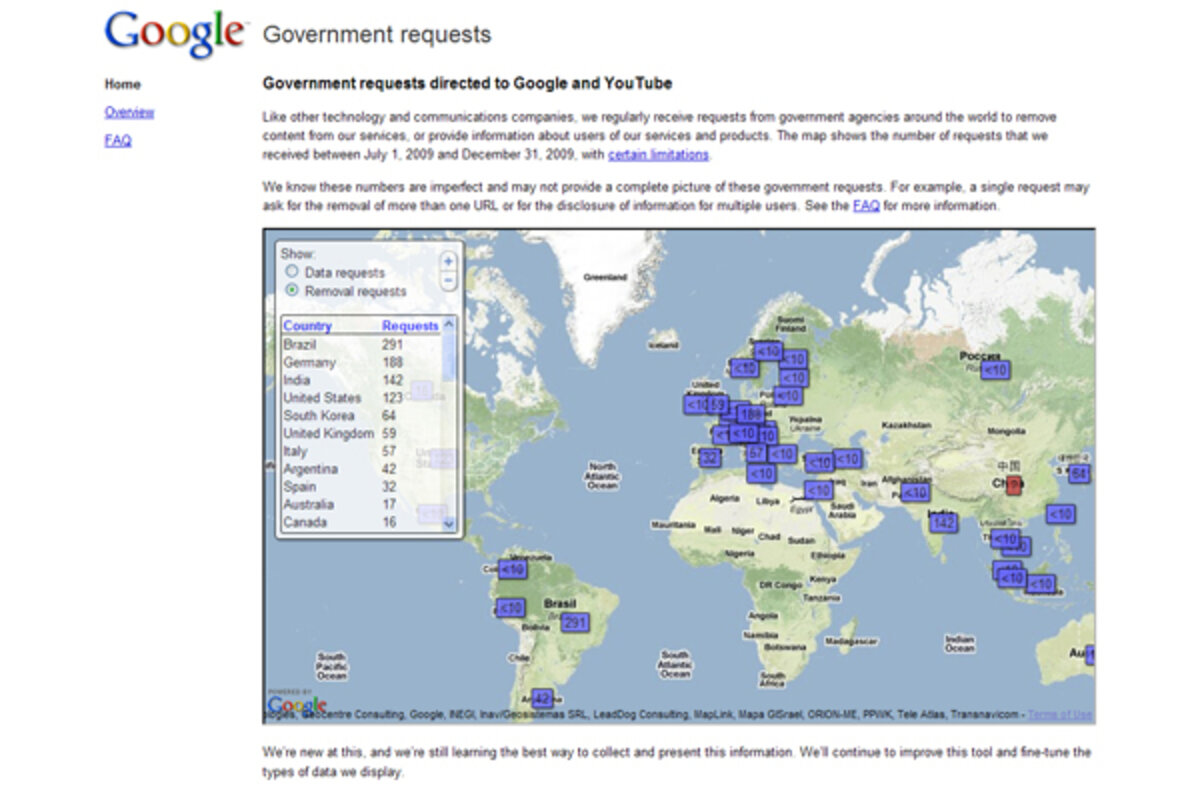The image size is (1200, 800).
Task: Zoom in the map with plus button
Action: [448, 261]
